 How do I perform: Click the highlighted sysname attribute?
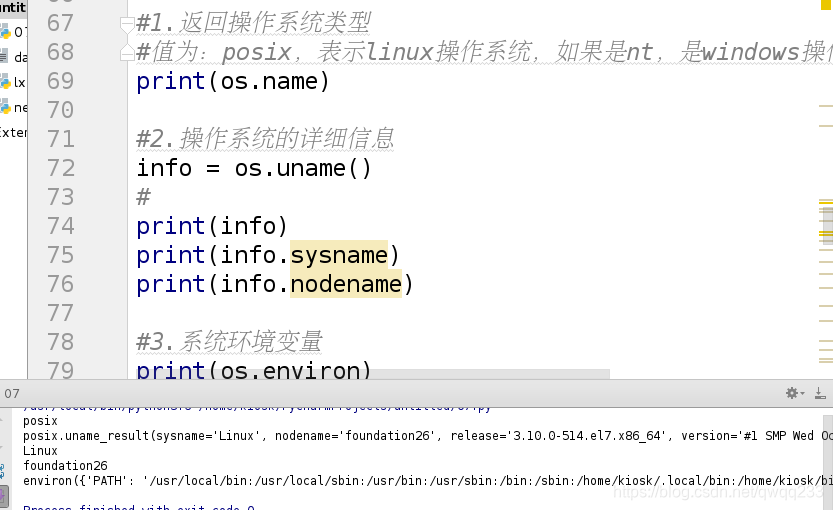coord(339,255)
